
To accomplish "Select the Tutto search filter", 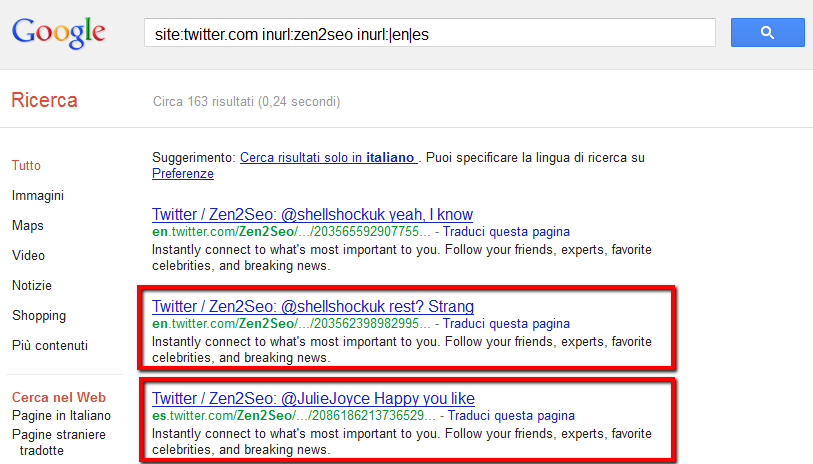I will point(26,166).
